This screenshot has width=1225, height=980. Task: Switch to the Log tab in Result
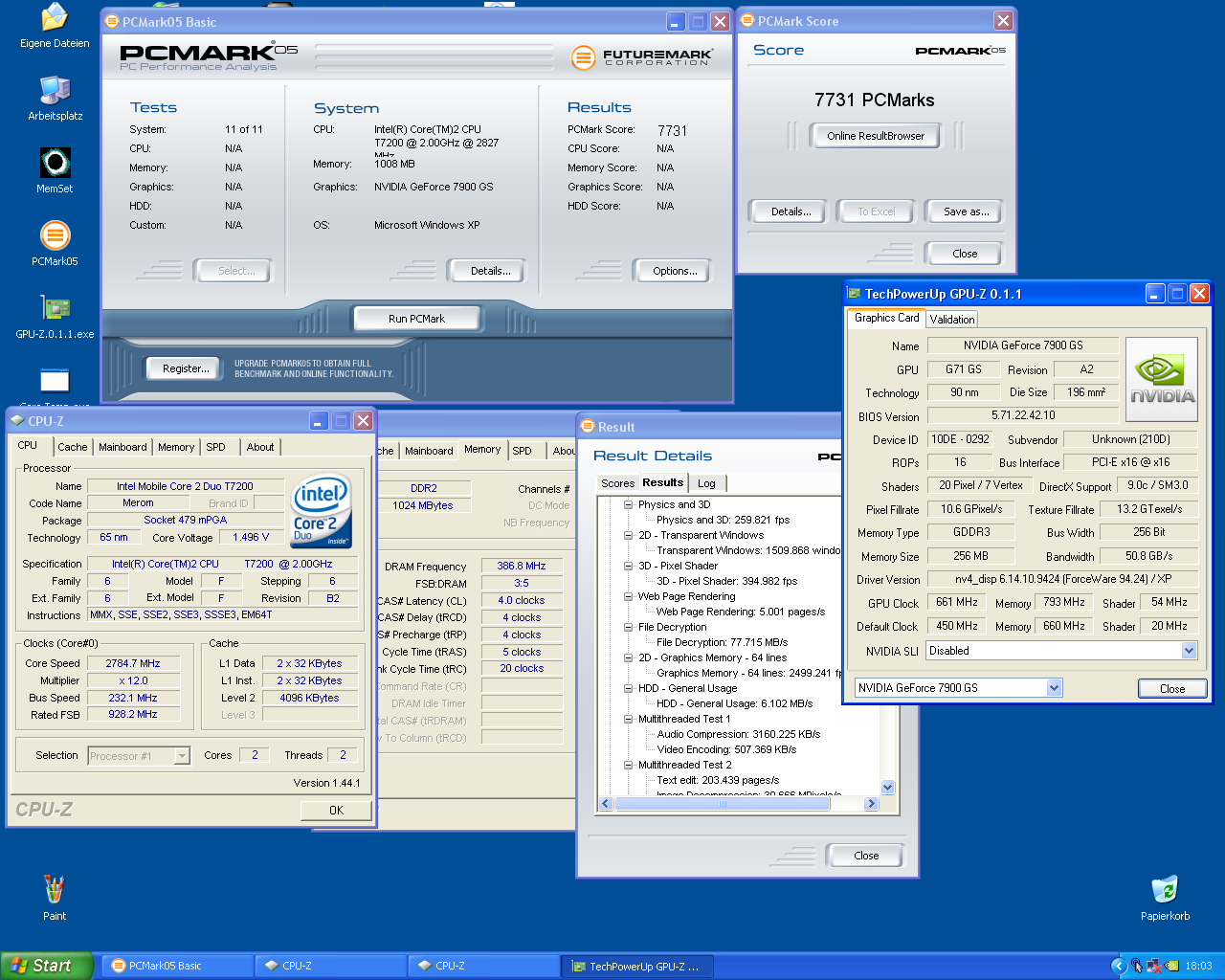(x=706, y=483)
